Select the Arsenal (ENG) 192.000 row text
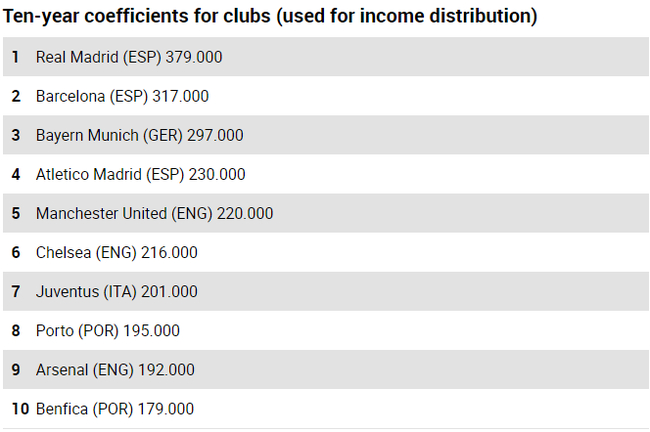This screenshot has width=650, height=432. click(115, 370)
